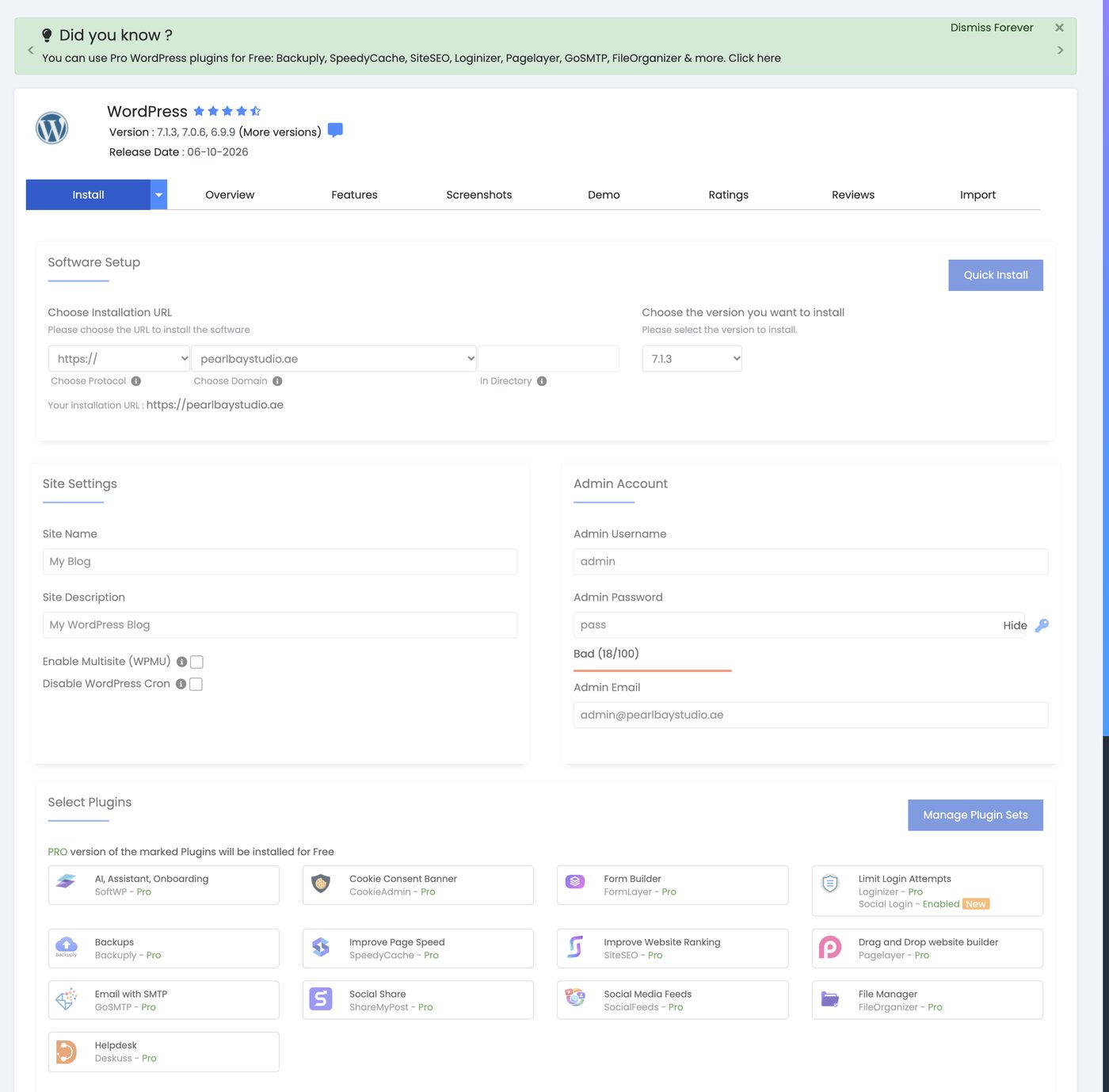Viewport: 1109px width, 1092px height.
Task: Go to next tip with right arrow
Action: [x=1060, y=50]
